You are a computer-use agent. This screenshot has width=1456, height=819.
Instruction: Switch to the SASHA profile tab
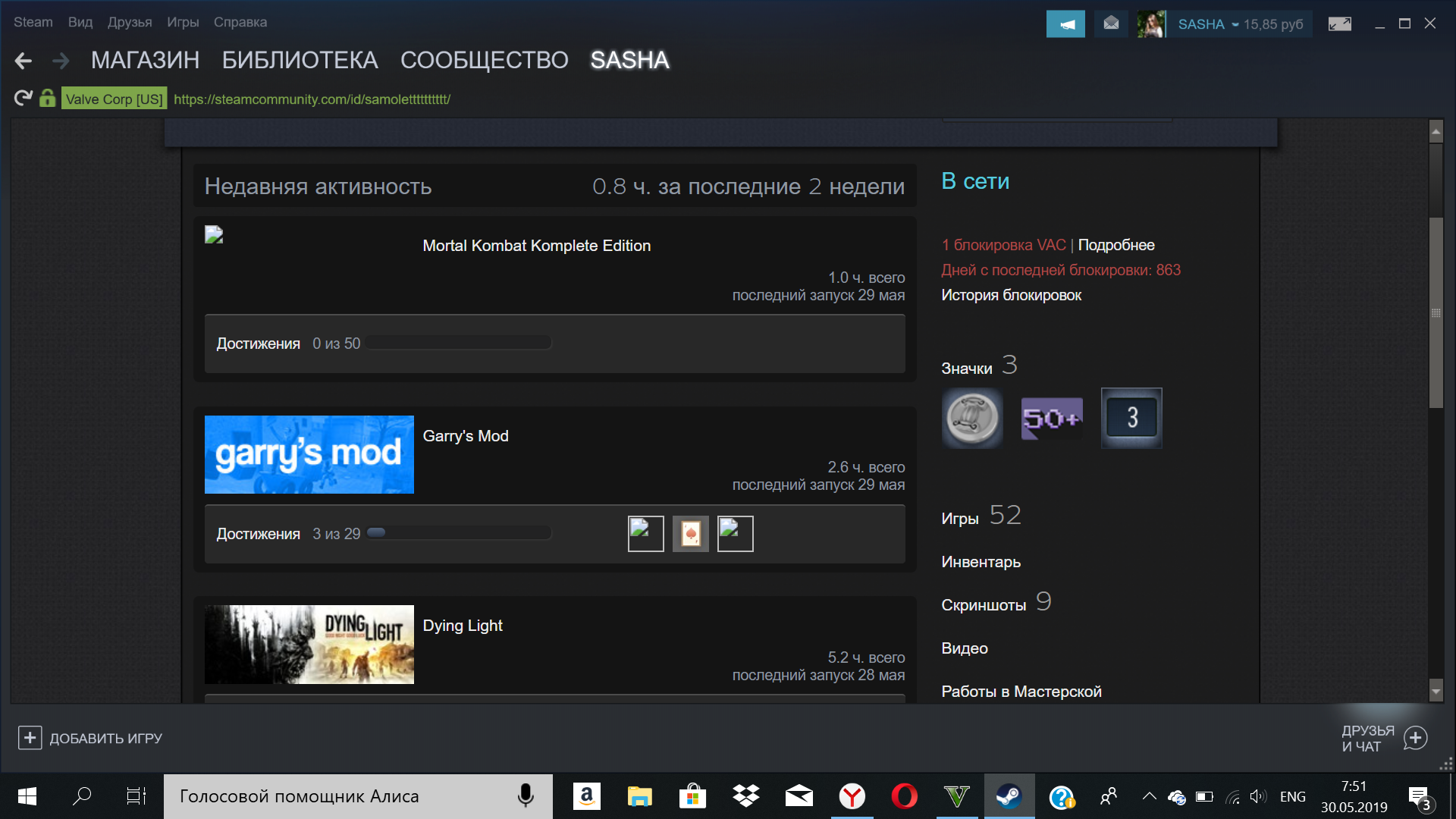tap(630, 60)
